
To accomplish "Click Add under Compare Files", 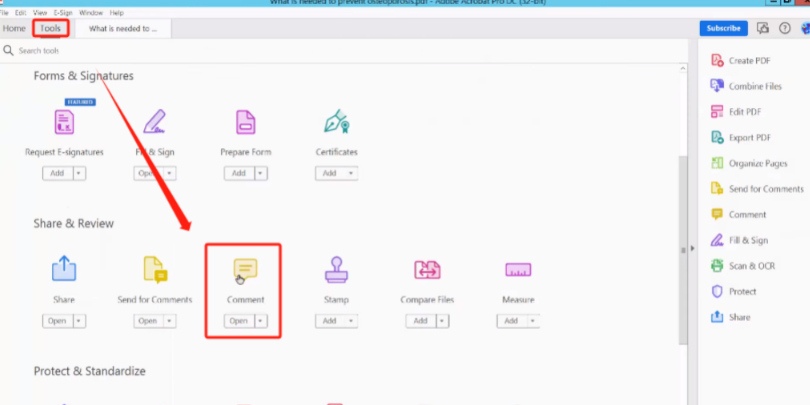I will [x=421, y=321].
